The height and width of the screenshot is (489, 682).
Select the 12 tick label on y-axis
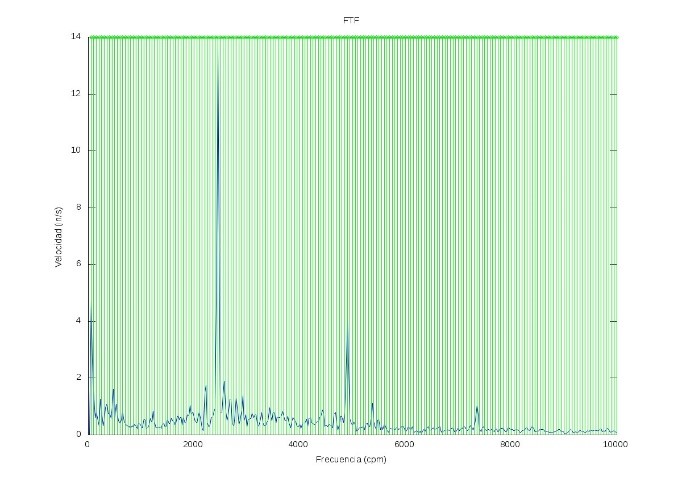[x=77, y=94]
